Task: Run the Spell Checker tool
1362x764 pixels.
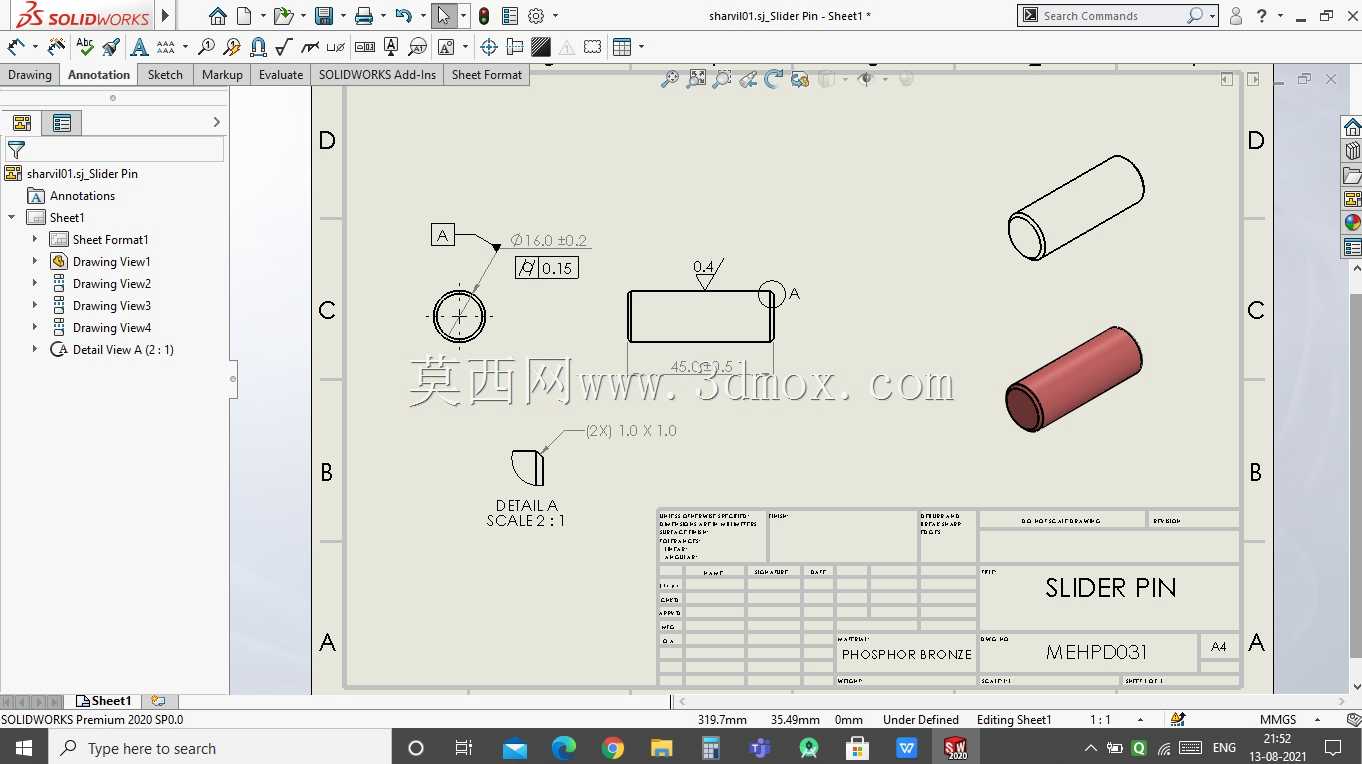Action: (x=85, y=47)
